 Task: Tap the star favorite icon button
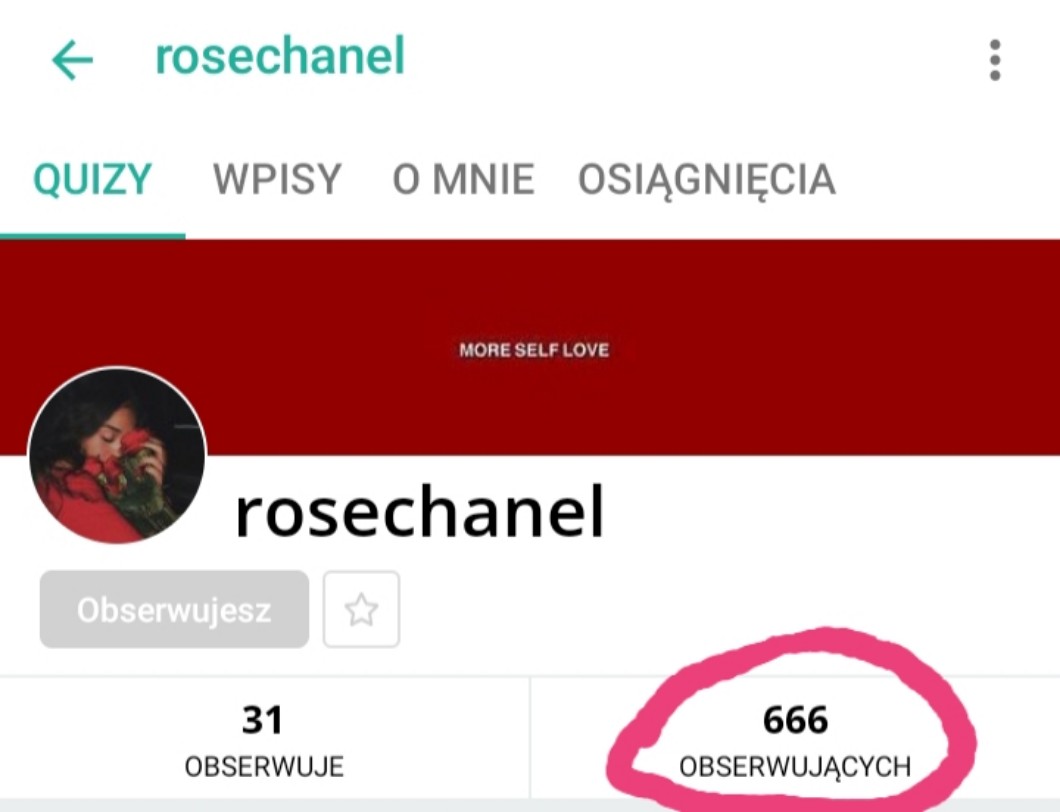pos(361,609)
